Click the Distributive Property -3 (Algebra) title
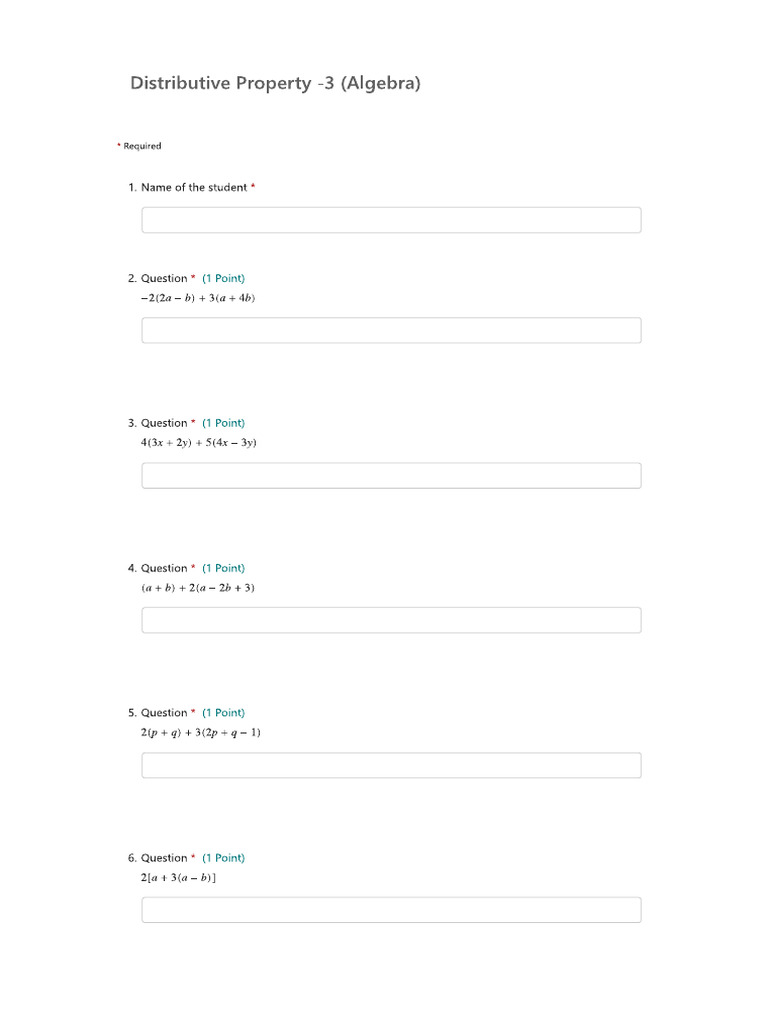Screen dimensions: 768x1024 [275, 83]
